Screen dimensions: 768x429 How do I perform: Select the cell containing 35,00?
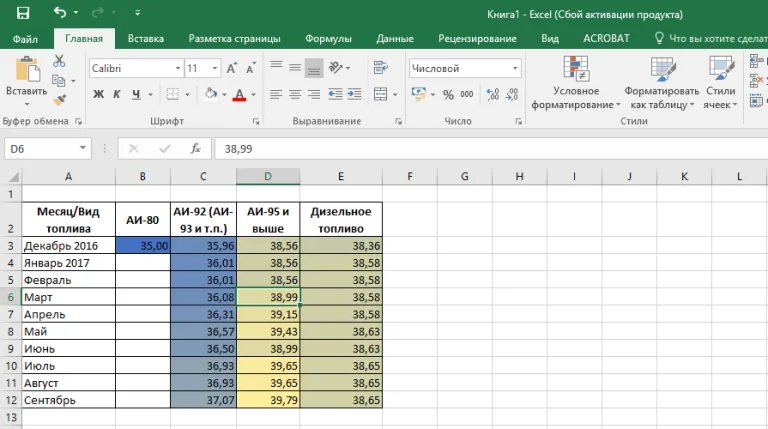click(143, 246)
